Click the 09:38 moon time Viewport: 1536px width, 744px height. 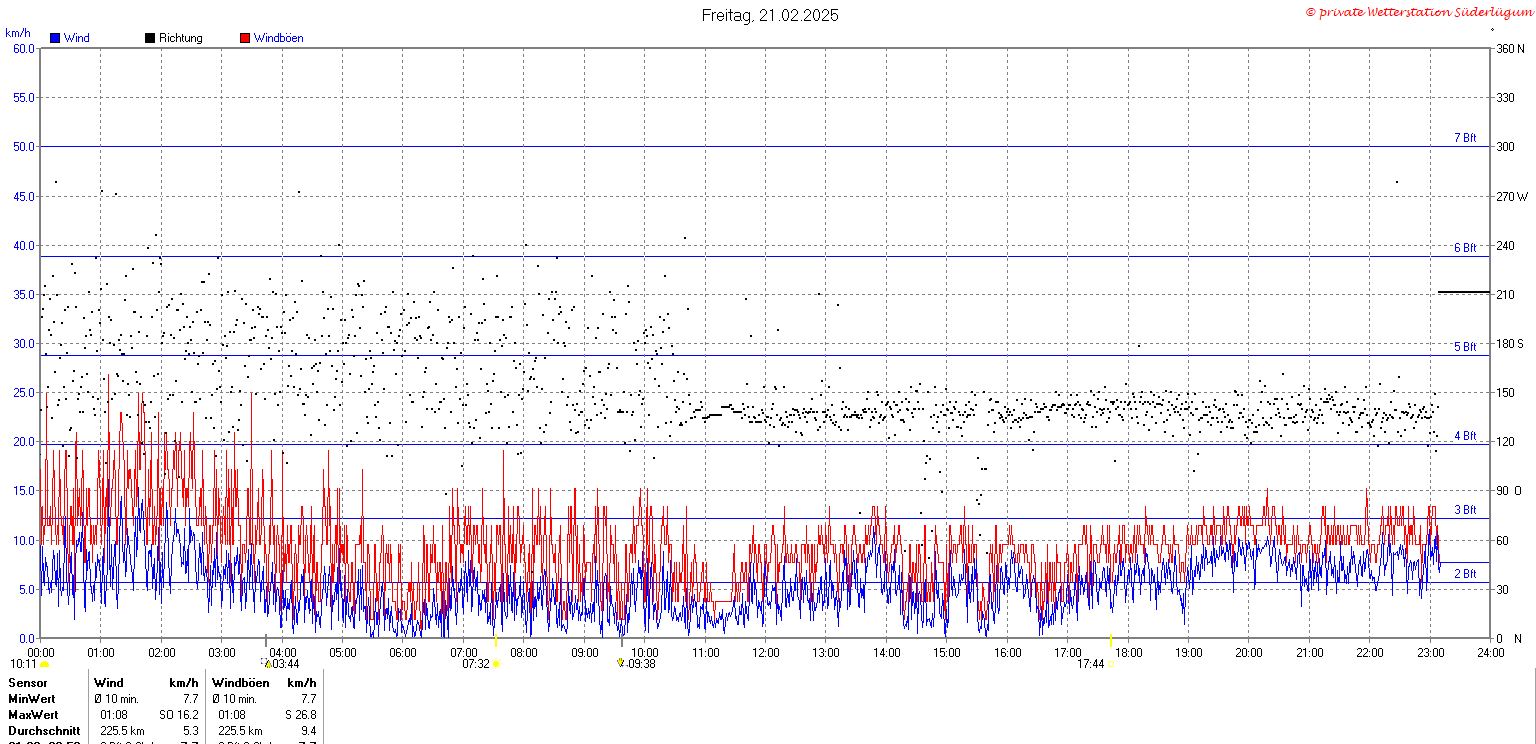pos(642,664)
